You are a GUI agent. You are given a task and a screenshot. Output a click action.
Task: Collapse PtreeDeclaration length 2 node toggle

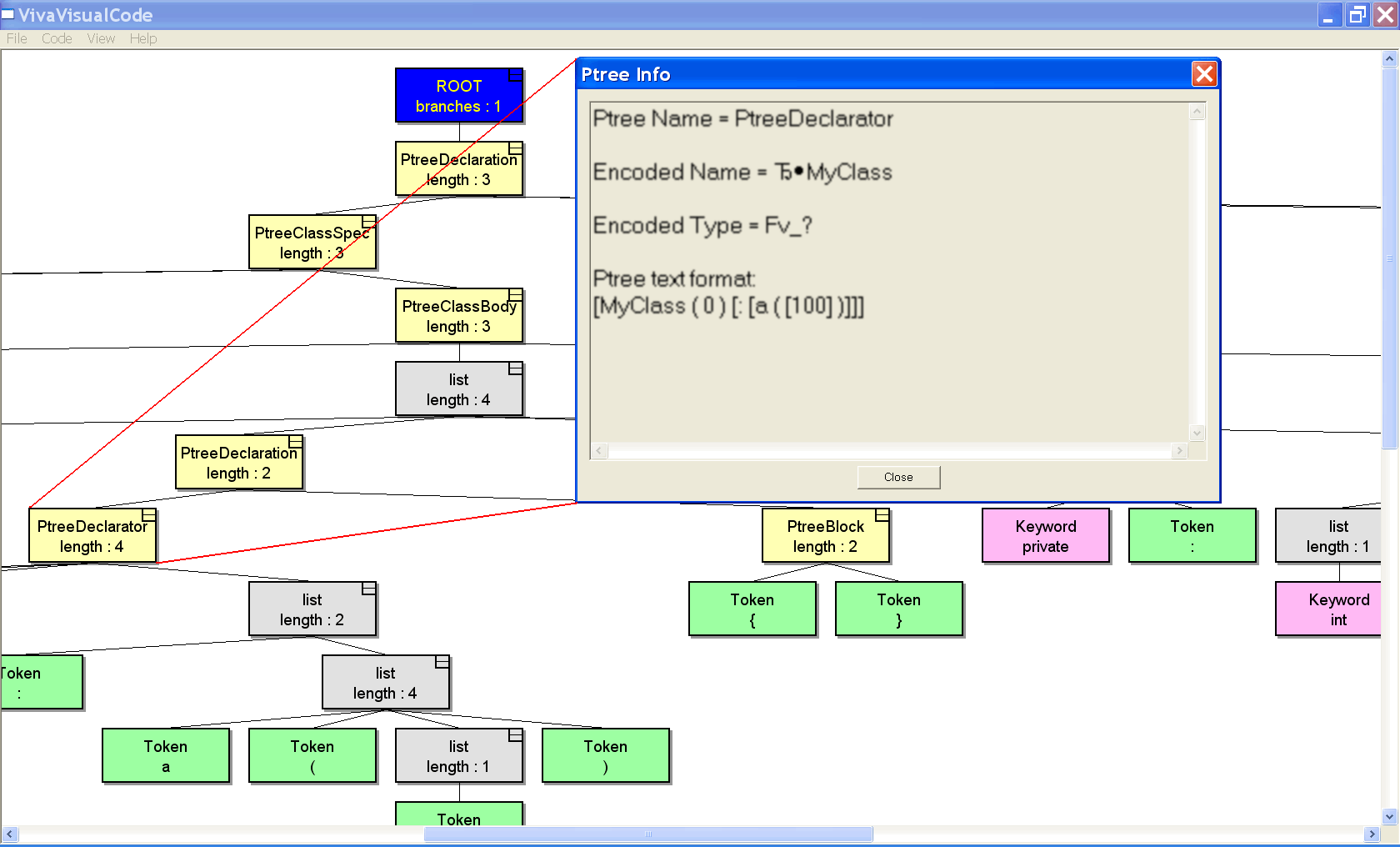296,442
